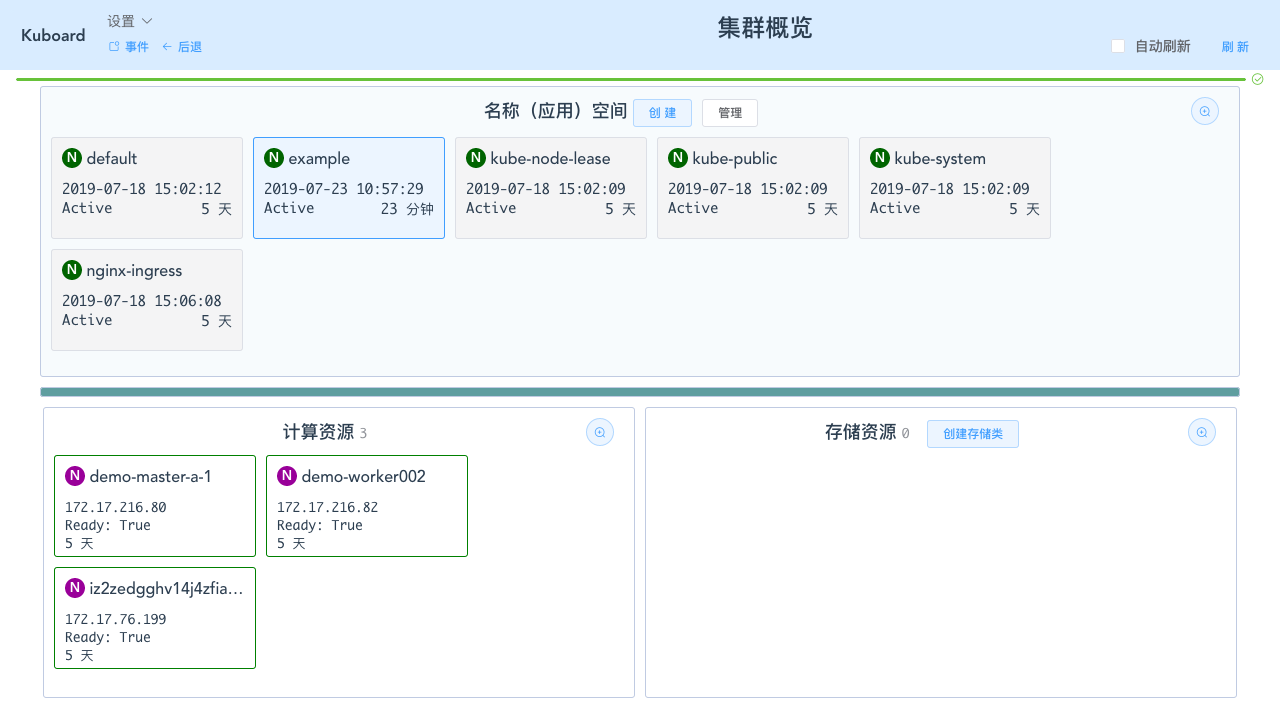Click the Kuboard logo
The width and height of the screenshot is (1280, 720).
[52, 35]
